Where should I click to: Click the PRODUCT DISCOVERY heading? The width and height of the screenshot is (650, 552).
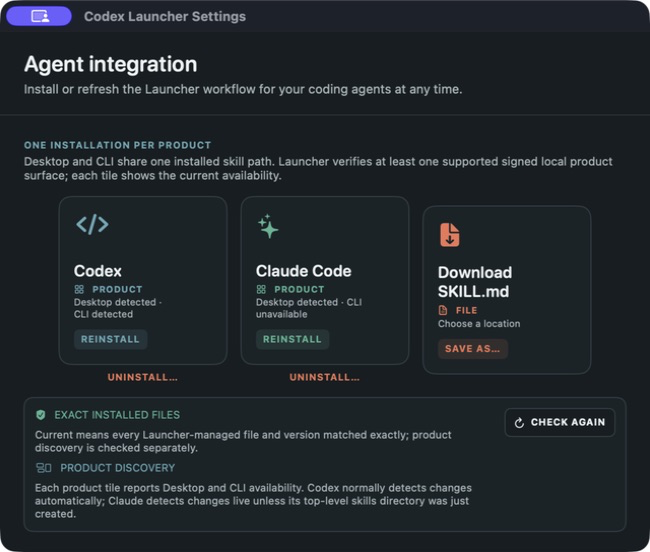118,468
